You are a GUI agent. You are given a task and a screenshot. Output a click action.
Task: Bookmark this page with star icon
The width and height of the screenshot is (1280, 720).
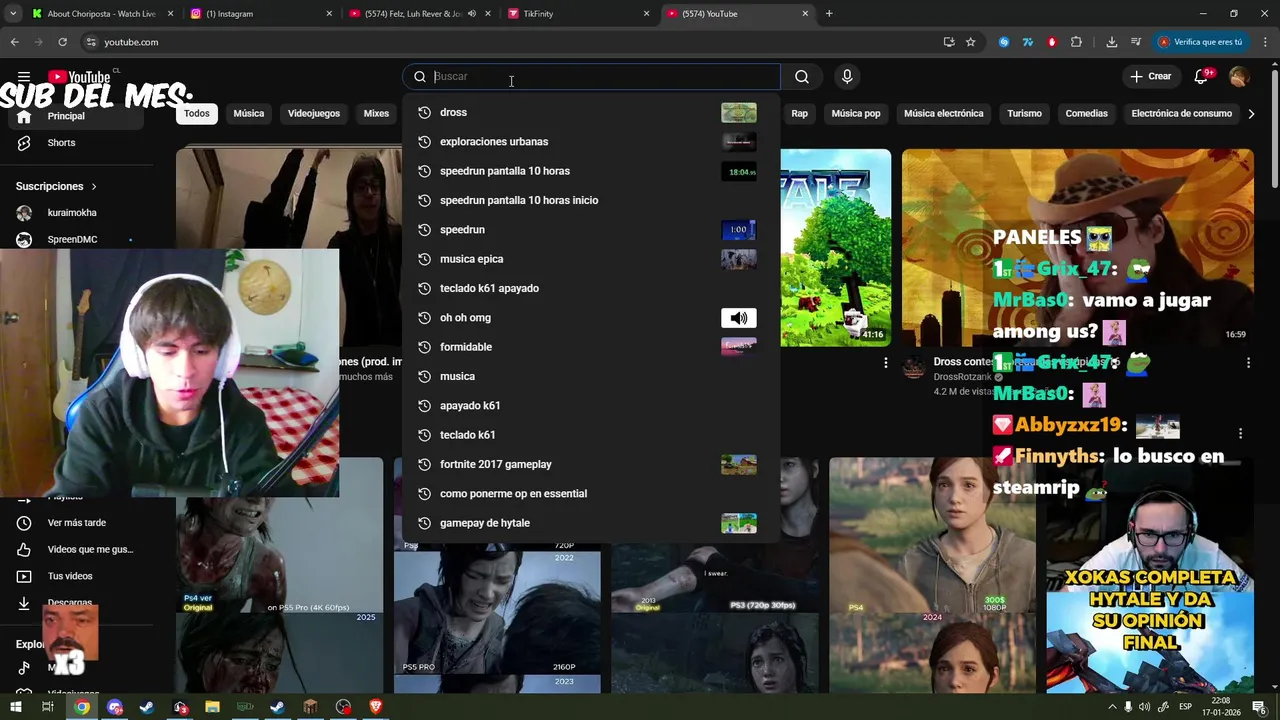tap(970, 42)
